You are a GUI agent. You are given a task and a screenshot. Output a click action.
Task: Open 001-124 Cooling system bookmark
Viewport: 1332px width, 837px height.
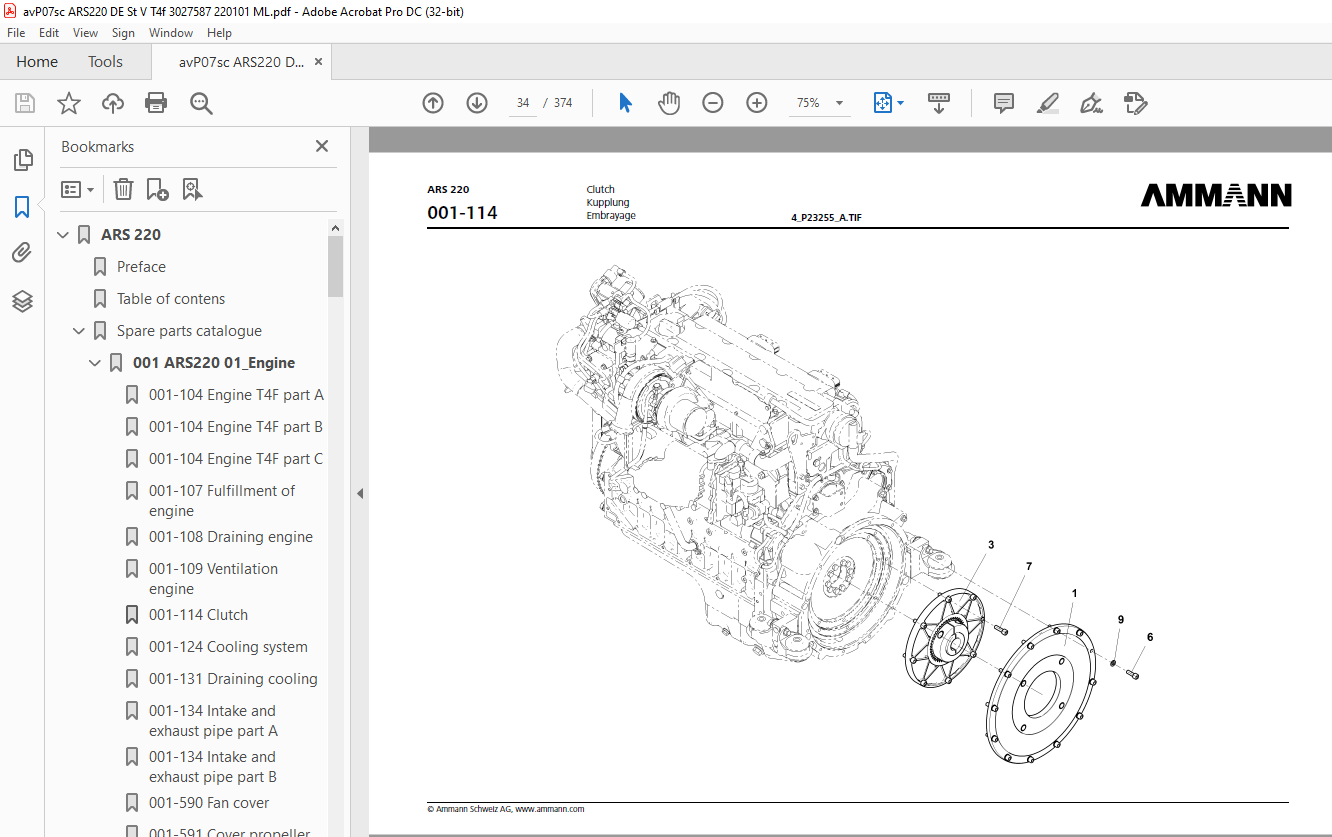[x=228, y=647]
